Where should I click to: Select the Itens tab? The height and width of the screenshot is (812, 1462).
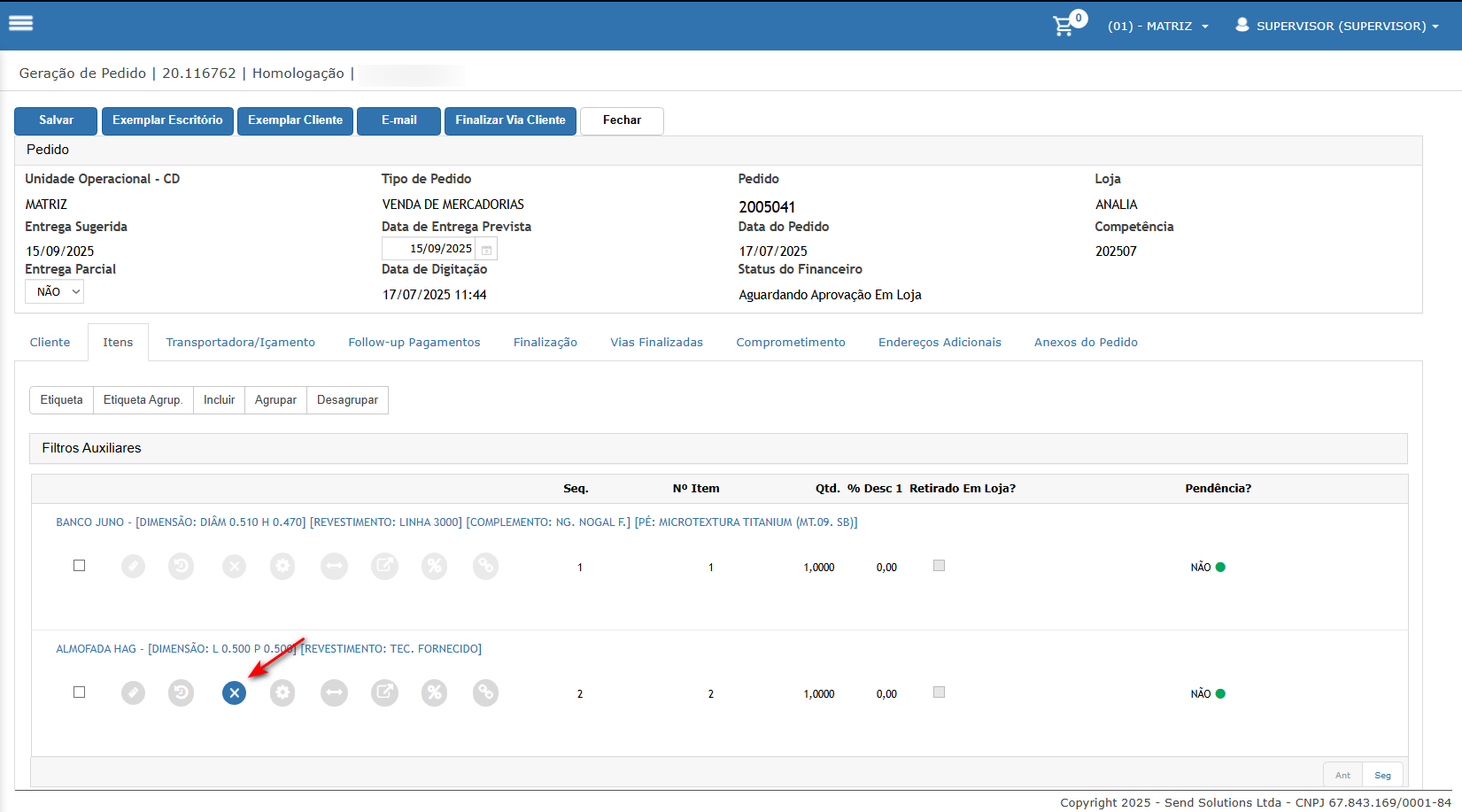point(118,343)
